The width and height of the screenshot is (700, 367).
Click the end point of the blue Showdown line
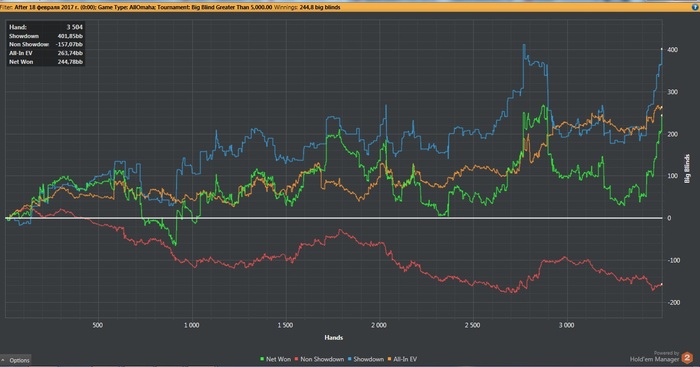coord(662,49)
